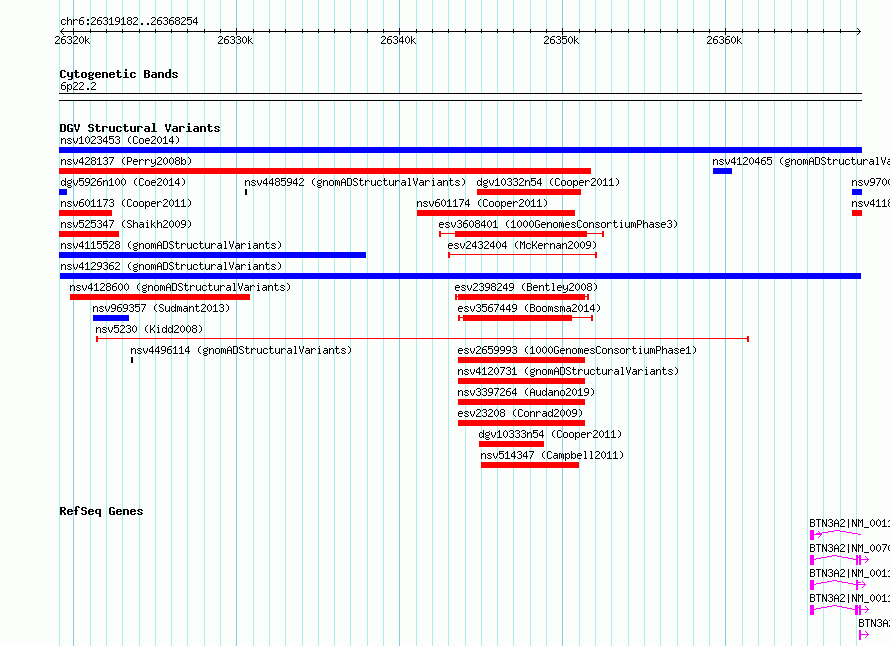Select nsv525347 (Shaikh2009) label
This screenshot has width=890, height=646.
[126, 224]
